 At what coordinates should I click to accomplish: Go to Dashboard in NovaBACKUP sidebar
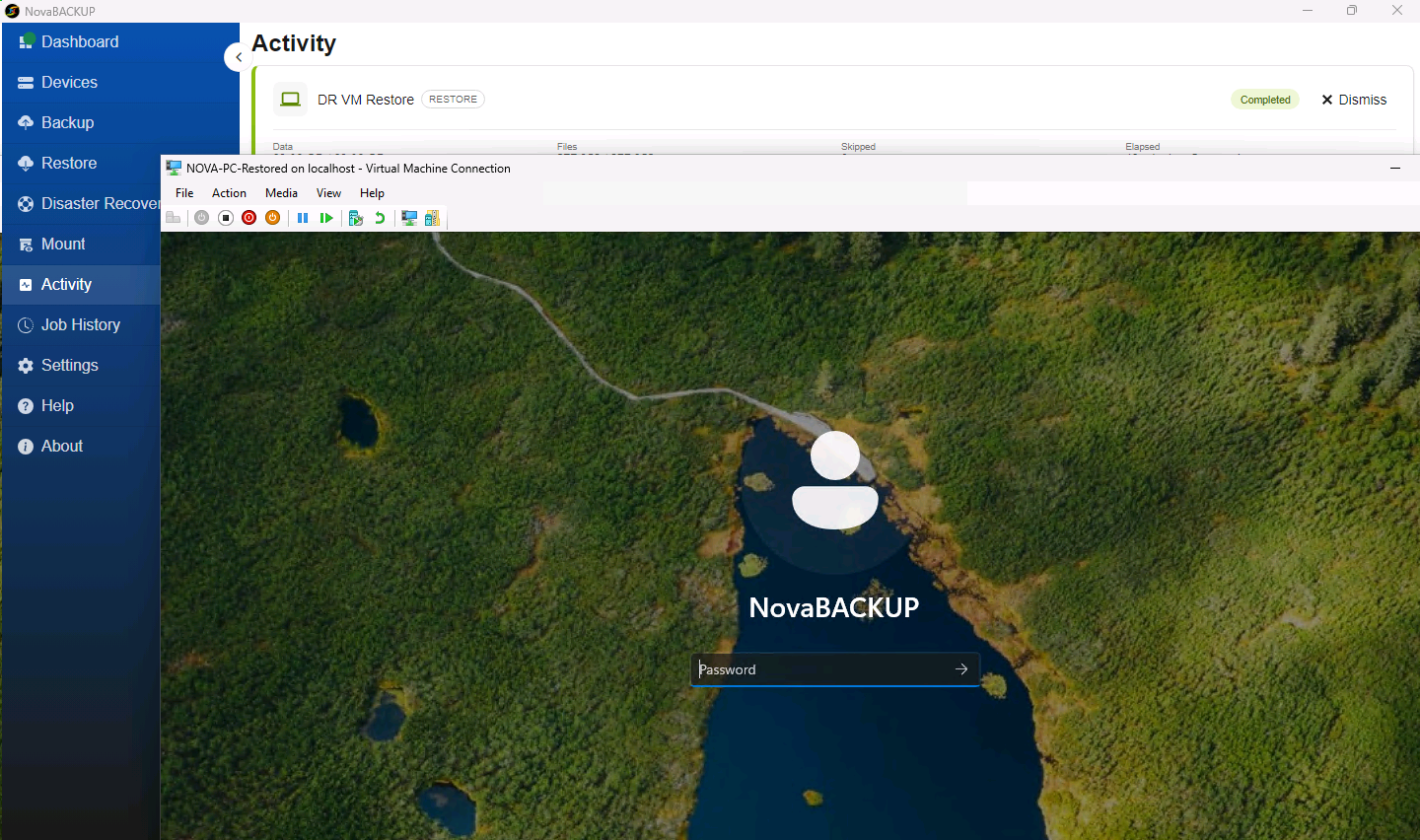click(120, 41)
